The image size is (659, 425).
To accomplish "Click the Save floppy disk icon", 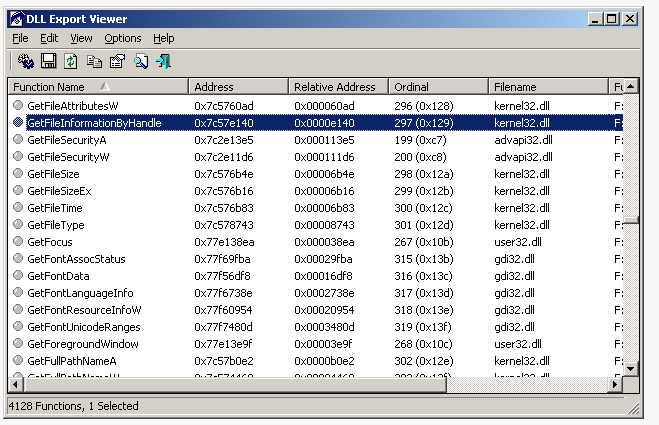I will point(48,61).
